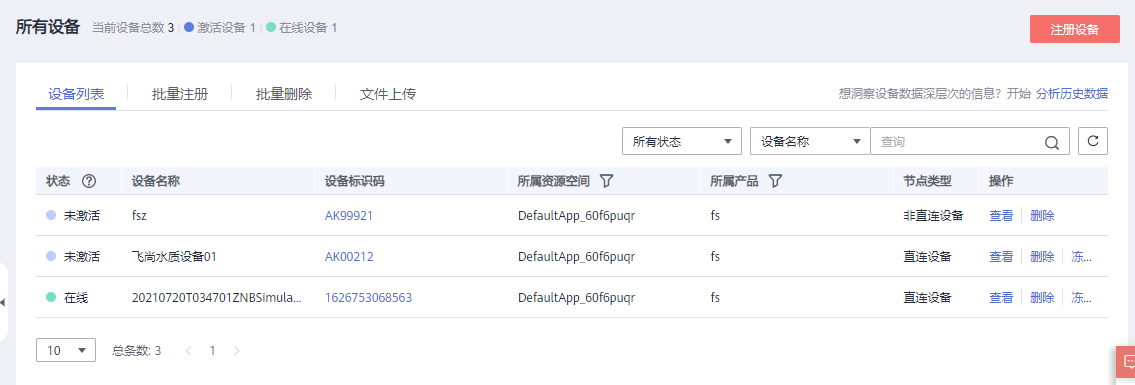Image resolution: width=1135 pixels, height=385 pixels.
Task: Click the magnifier search icon
Action: coord(1052,143)
